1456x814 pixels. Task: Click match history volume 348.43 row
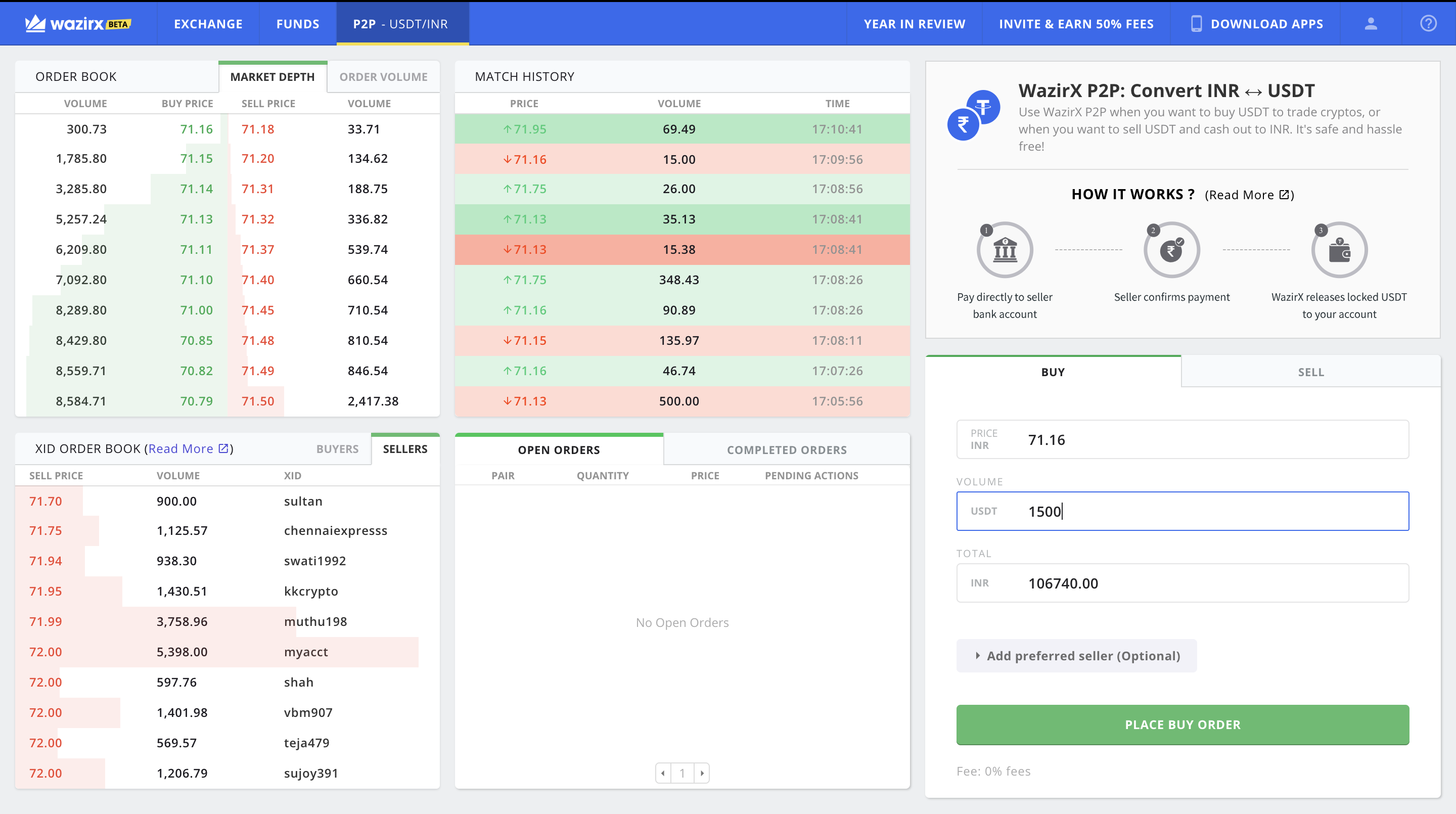click(x=682, y=280)
